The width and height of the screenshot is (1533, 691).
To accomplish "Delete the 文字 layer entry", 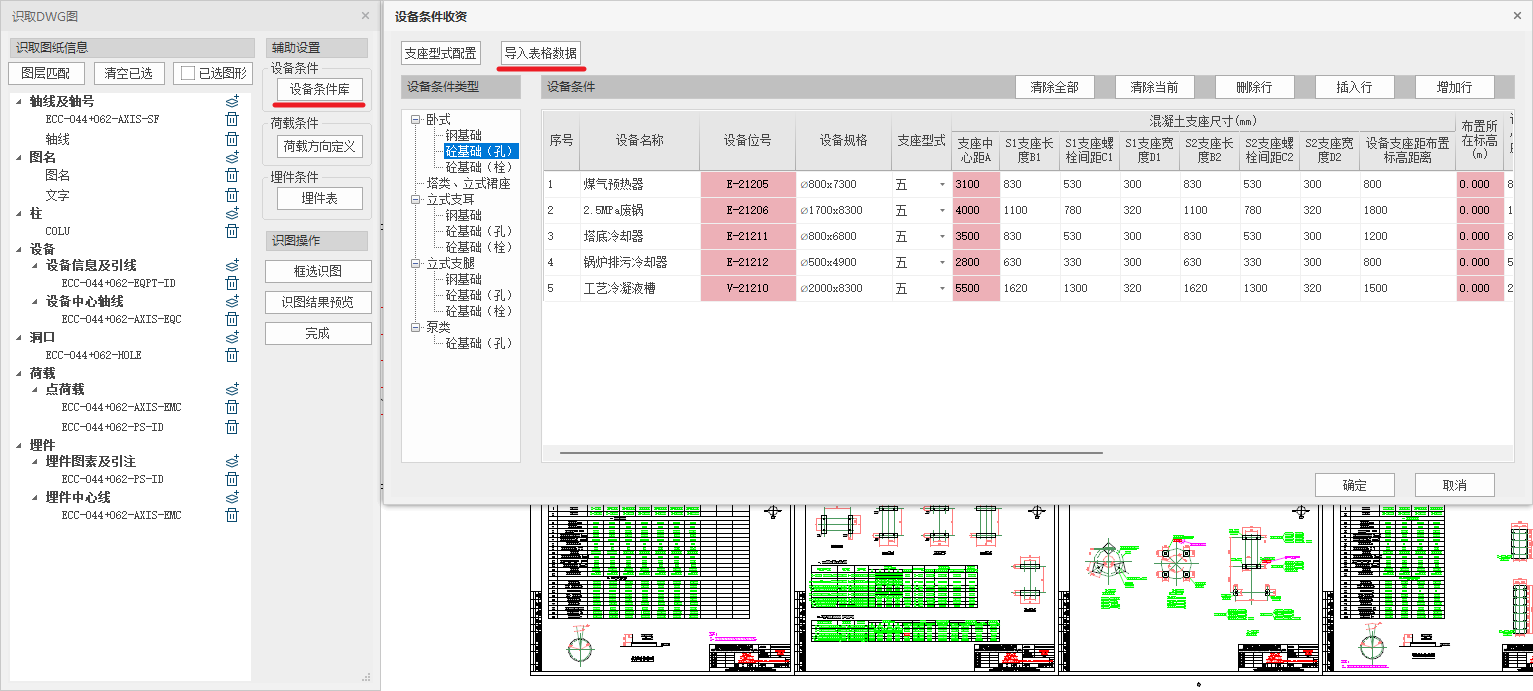I will [232, 195].
